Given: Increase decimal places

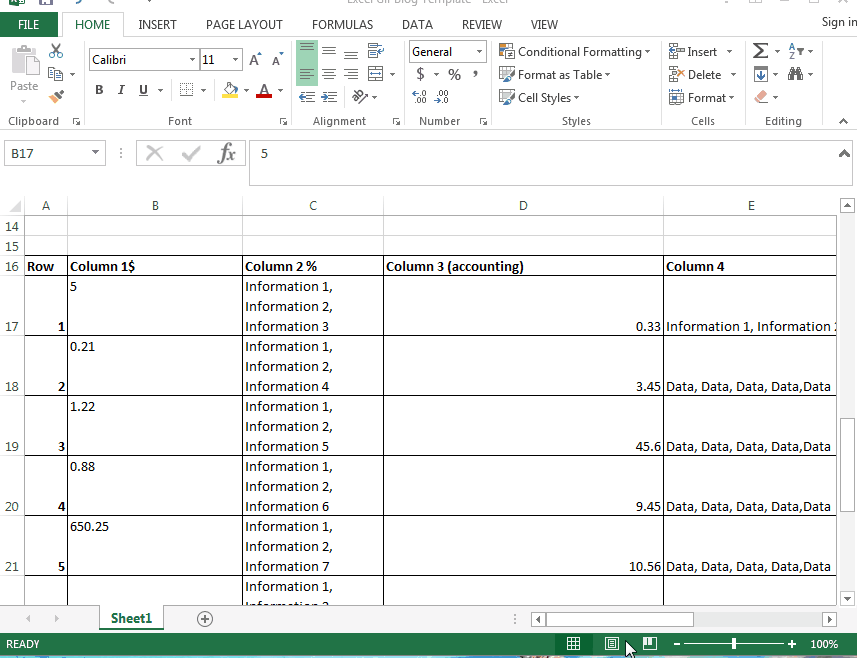Looking at the screenshot, I should [419, 97].
